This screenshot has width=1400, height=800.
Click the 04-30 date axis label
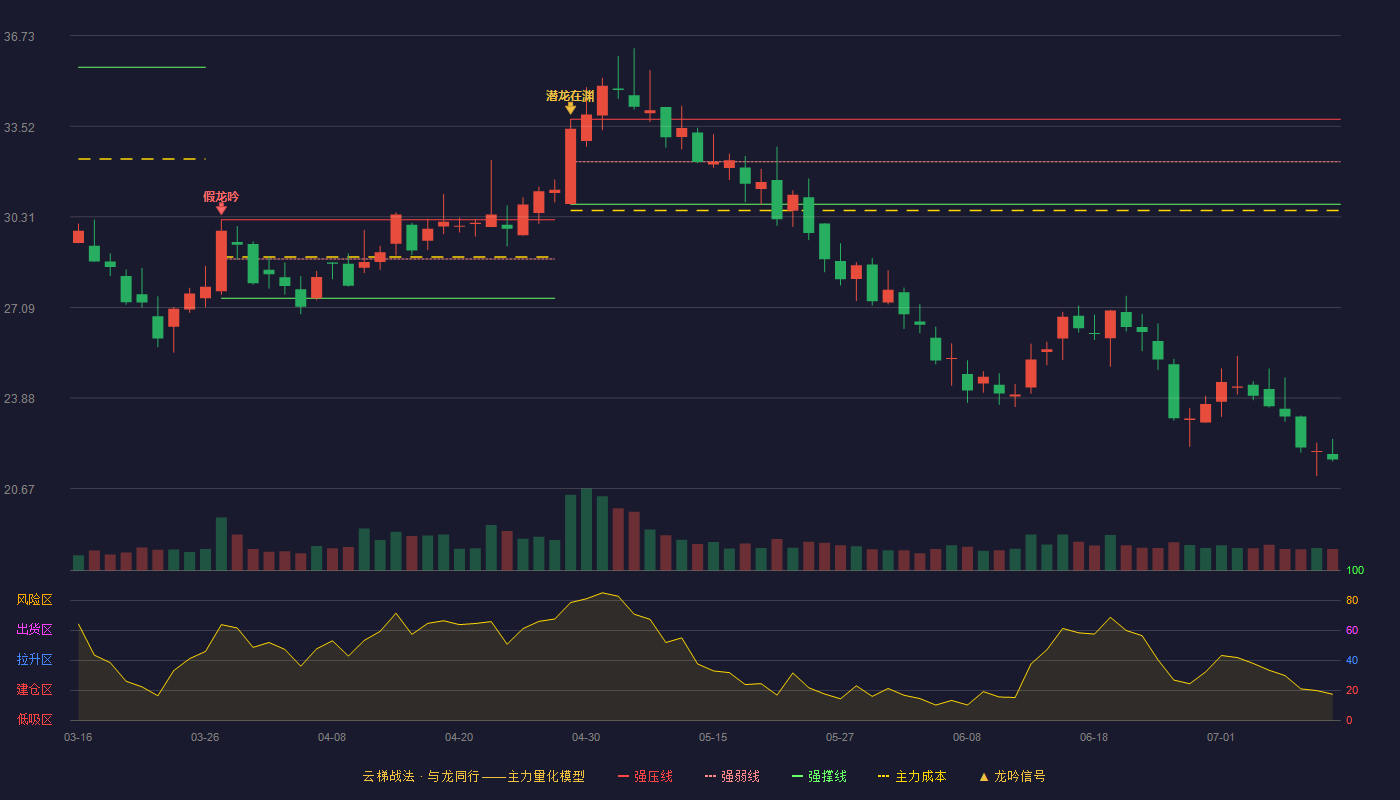(x=586, y=737)
